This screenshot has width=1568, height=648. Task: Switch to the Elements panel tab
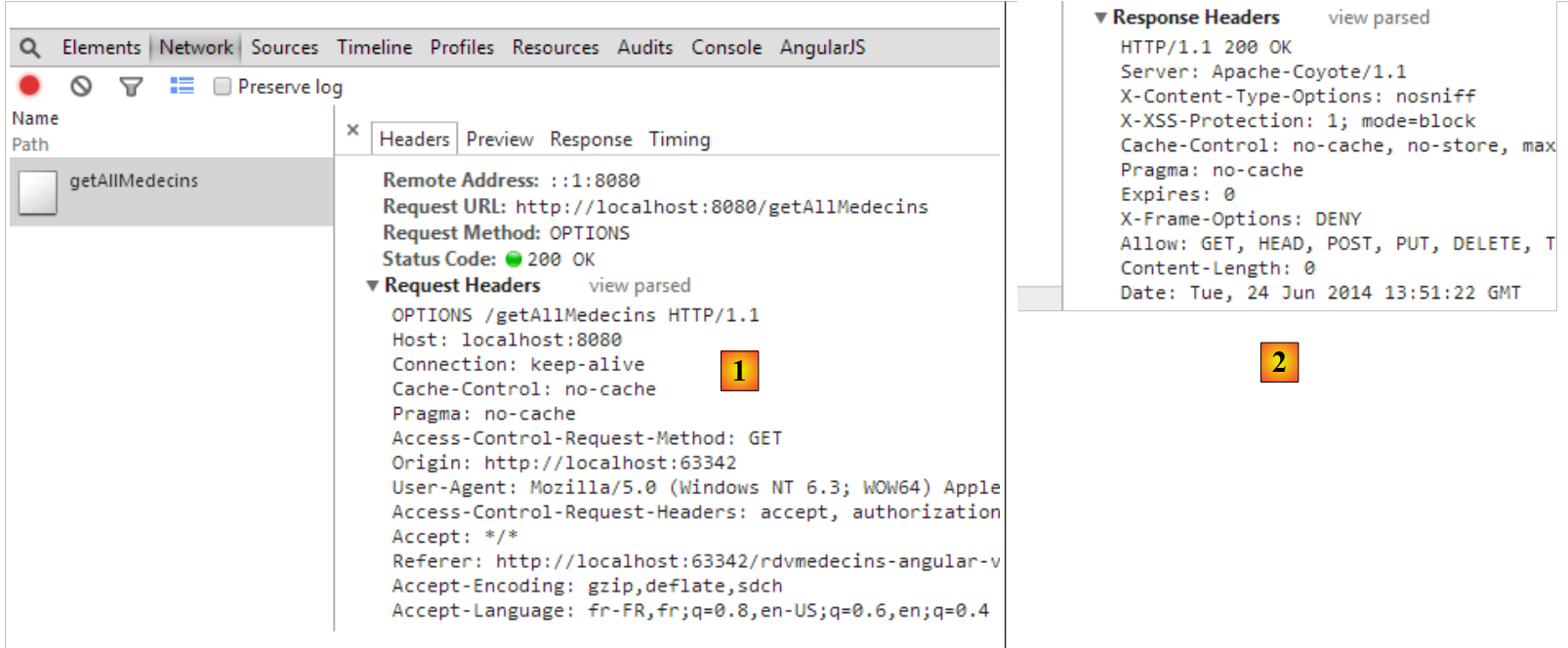coord(101,48)
